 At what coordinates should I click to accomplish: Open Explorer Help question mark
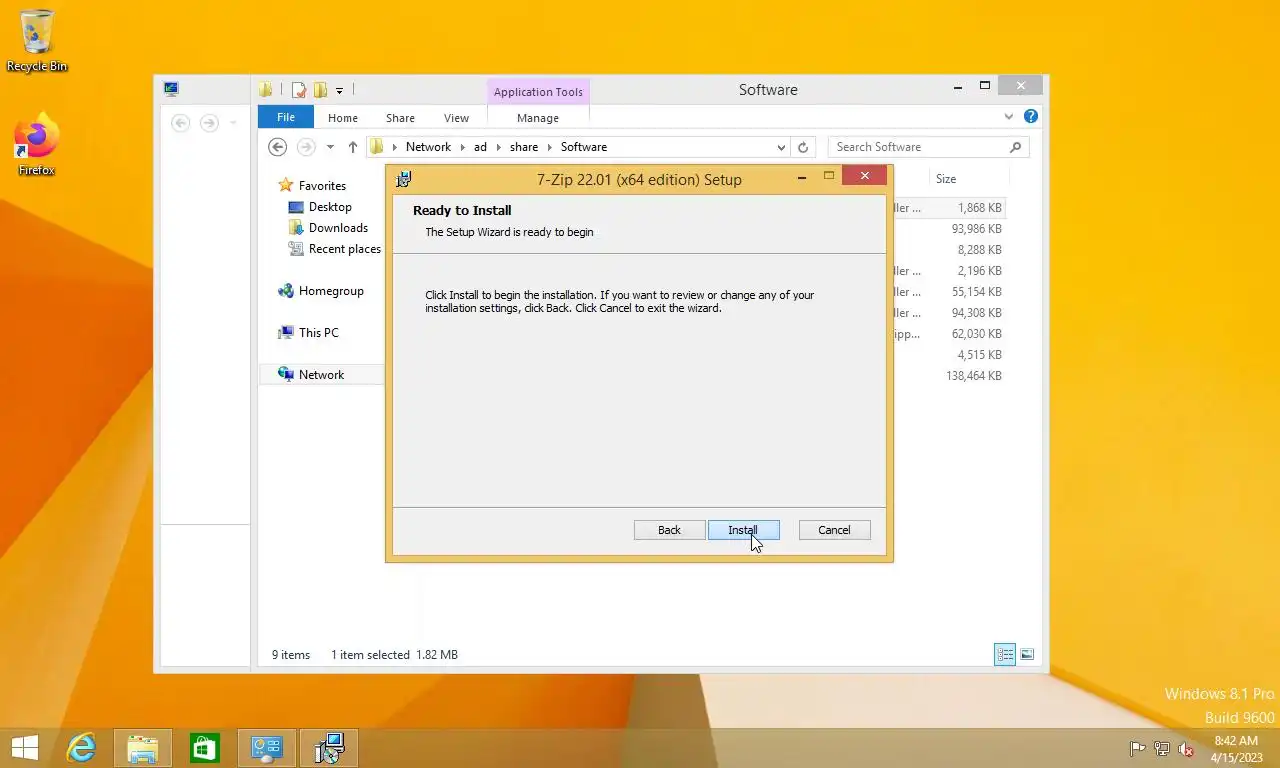click(x=1031, y=117)
